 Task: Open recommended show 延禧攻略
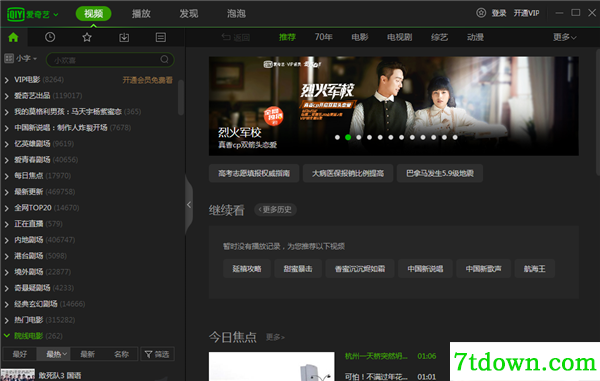click(x=247, y=269)
